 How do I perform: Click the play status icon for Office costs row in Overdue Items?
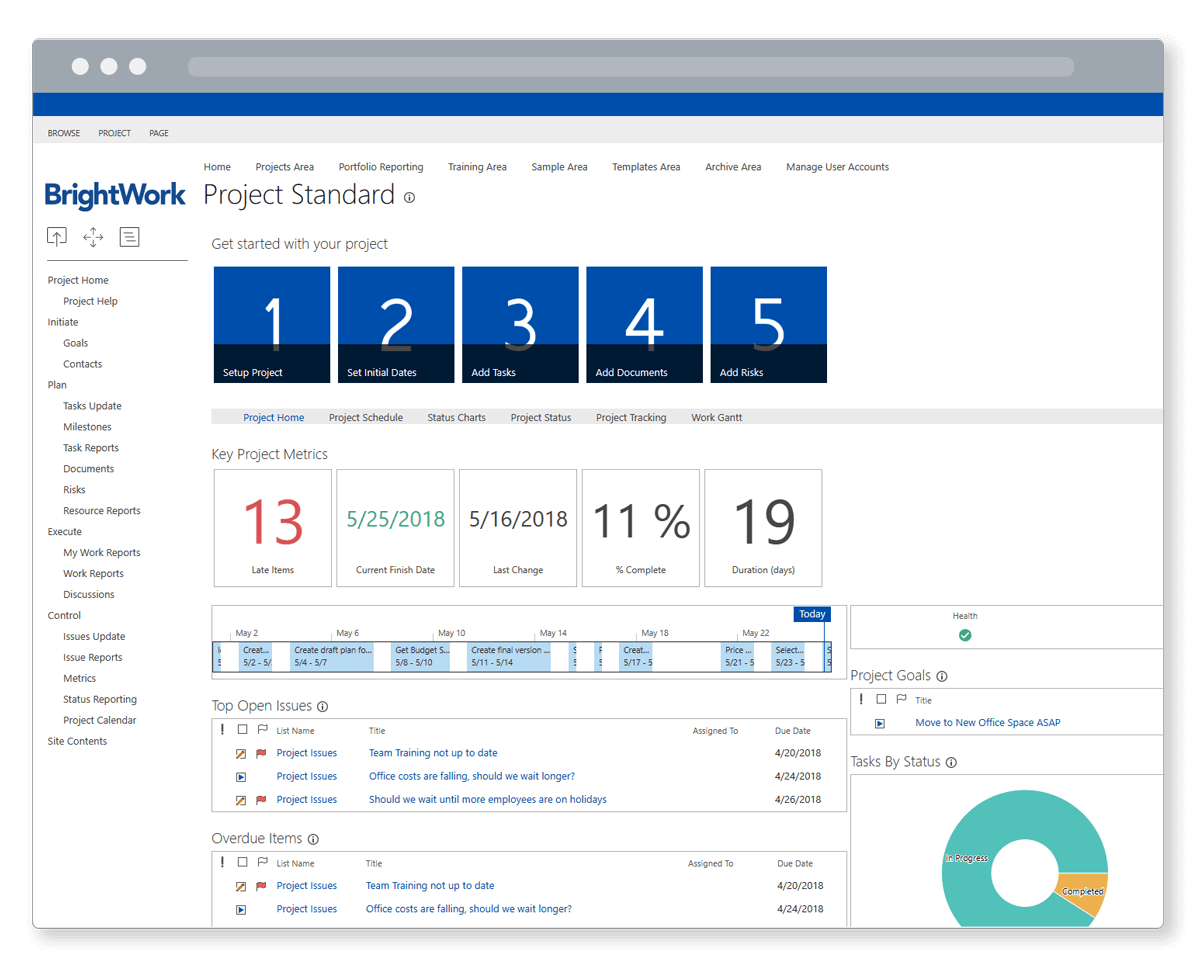pyautogui.click(x=241, y=910)
